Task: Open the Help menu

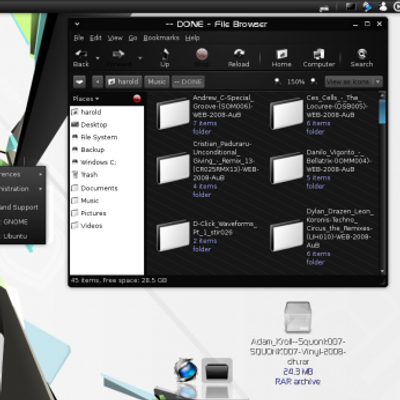Action: coord(192,38)
